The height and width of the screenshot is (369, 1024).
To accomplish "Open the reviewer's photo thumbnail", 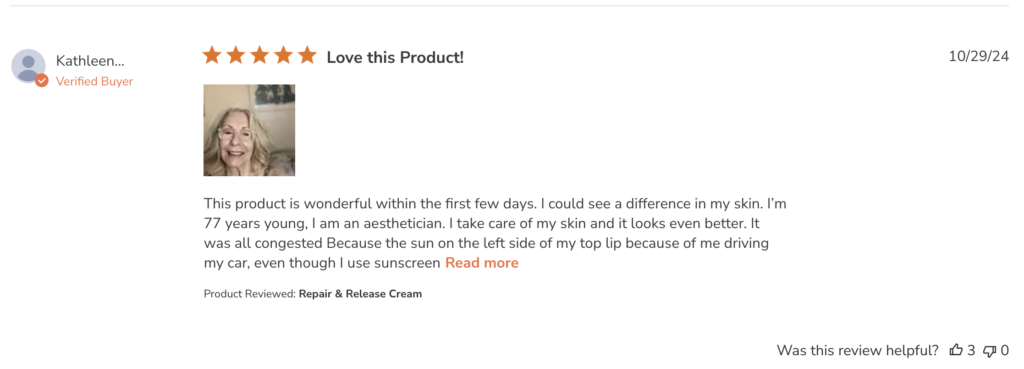I will point(249,130).
